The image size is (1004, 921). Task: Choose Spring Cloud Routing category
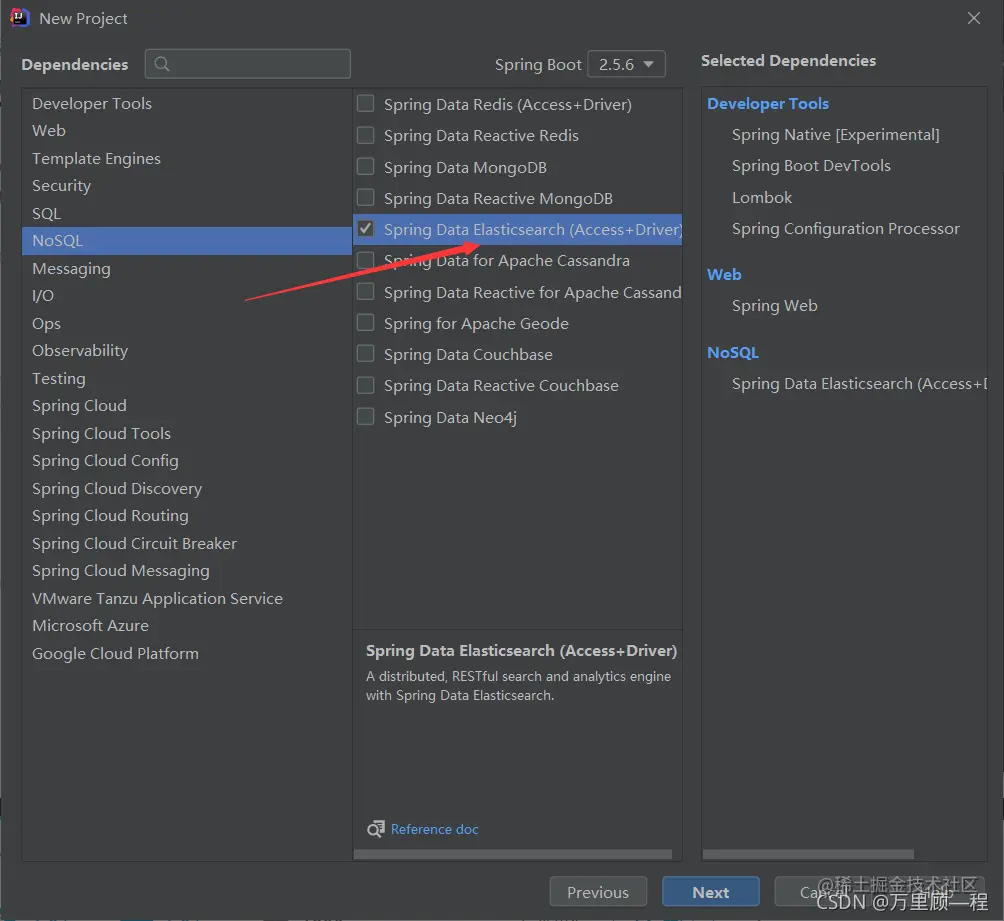pyautogui.click(x=186, y=516)
